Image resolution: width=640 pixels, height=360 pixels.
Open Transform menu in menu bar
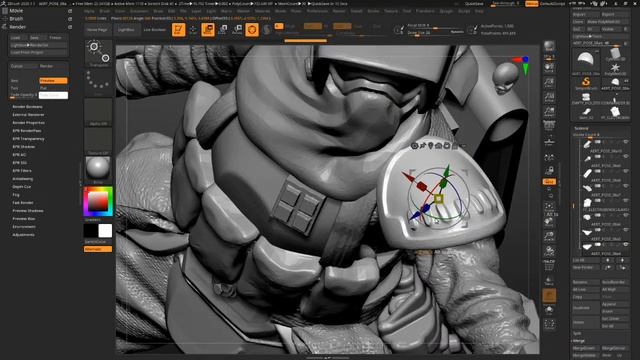tap(425, 11)
